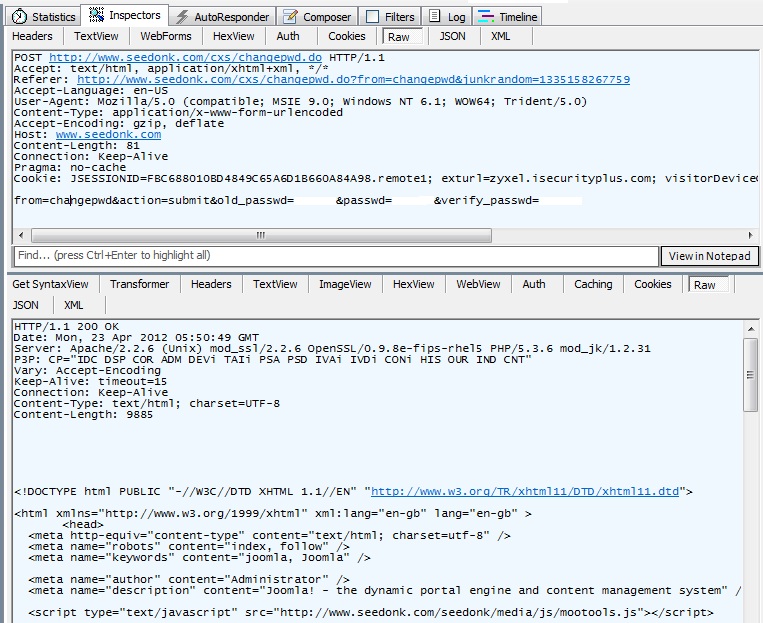Open request WebForms inspector tab
This screenshot has width=763, height=623.
[x=166, y=37]
